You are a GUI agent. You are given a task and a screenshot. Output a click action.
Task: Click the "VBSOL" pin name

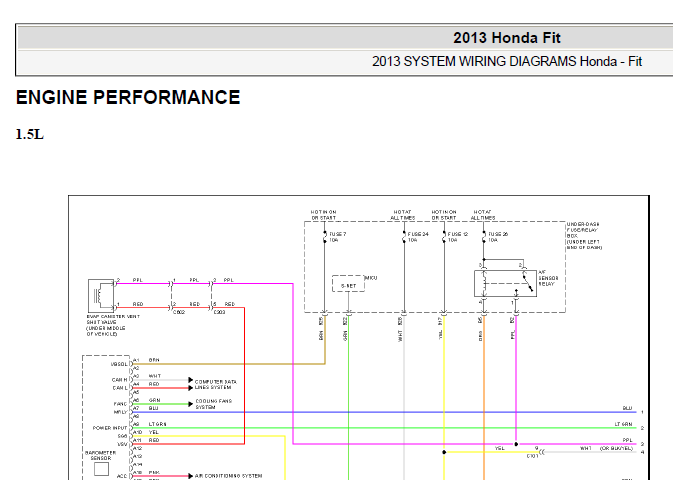click(119, 364)
